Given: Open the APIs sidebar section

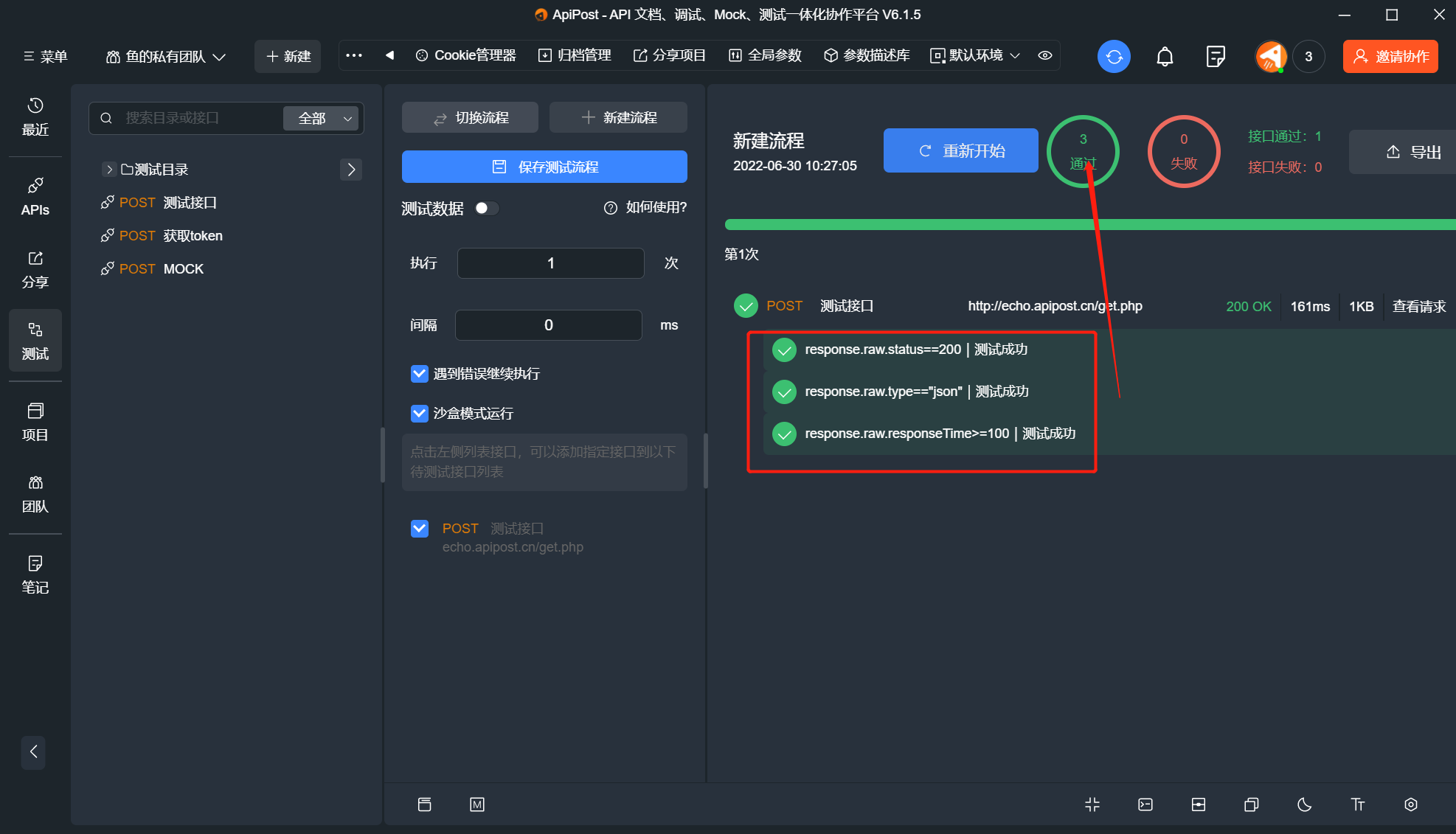Looking at the screenshot, I should point(35,197).
